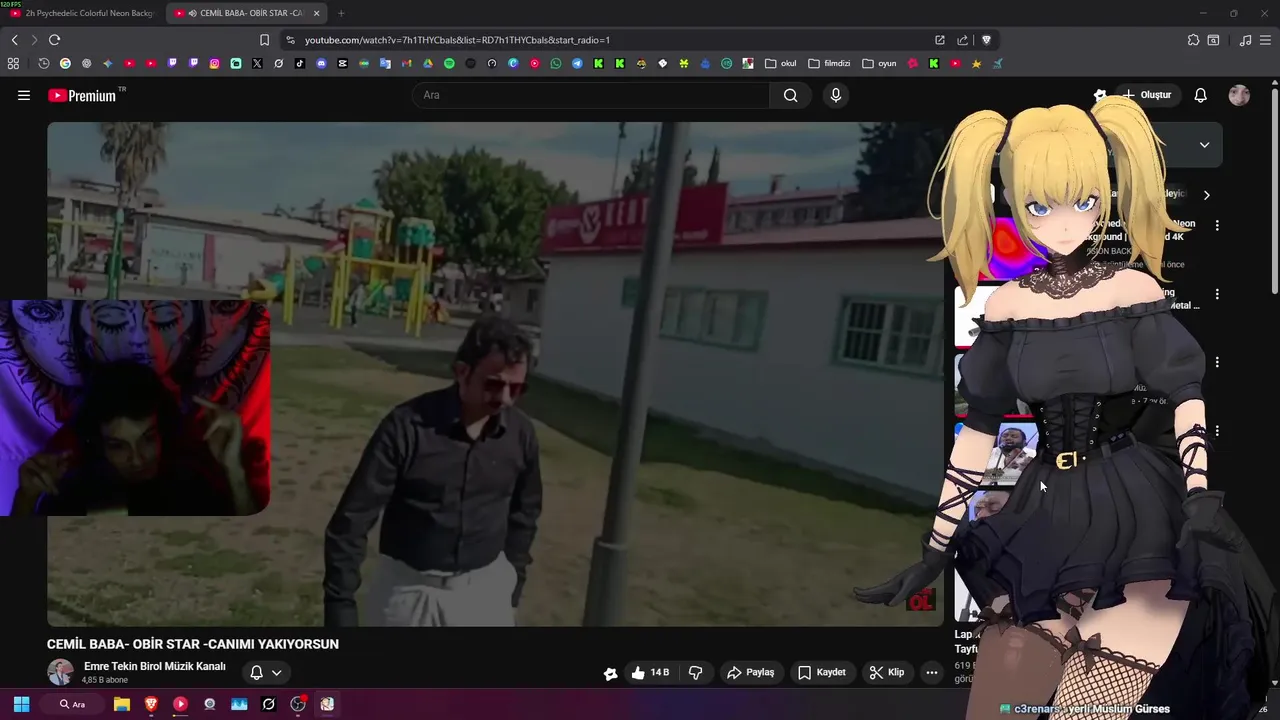Screen dimensions: 1280x720
Task: Click the channel avatar below video
Action: [x=61, y=672]
